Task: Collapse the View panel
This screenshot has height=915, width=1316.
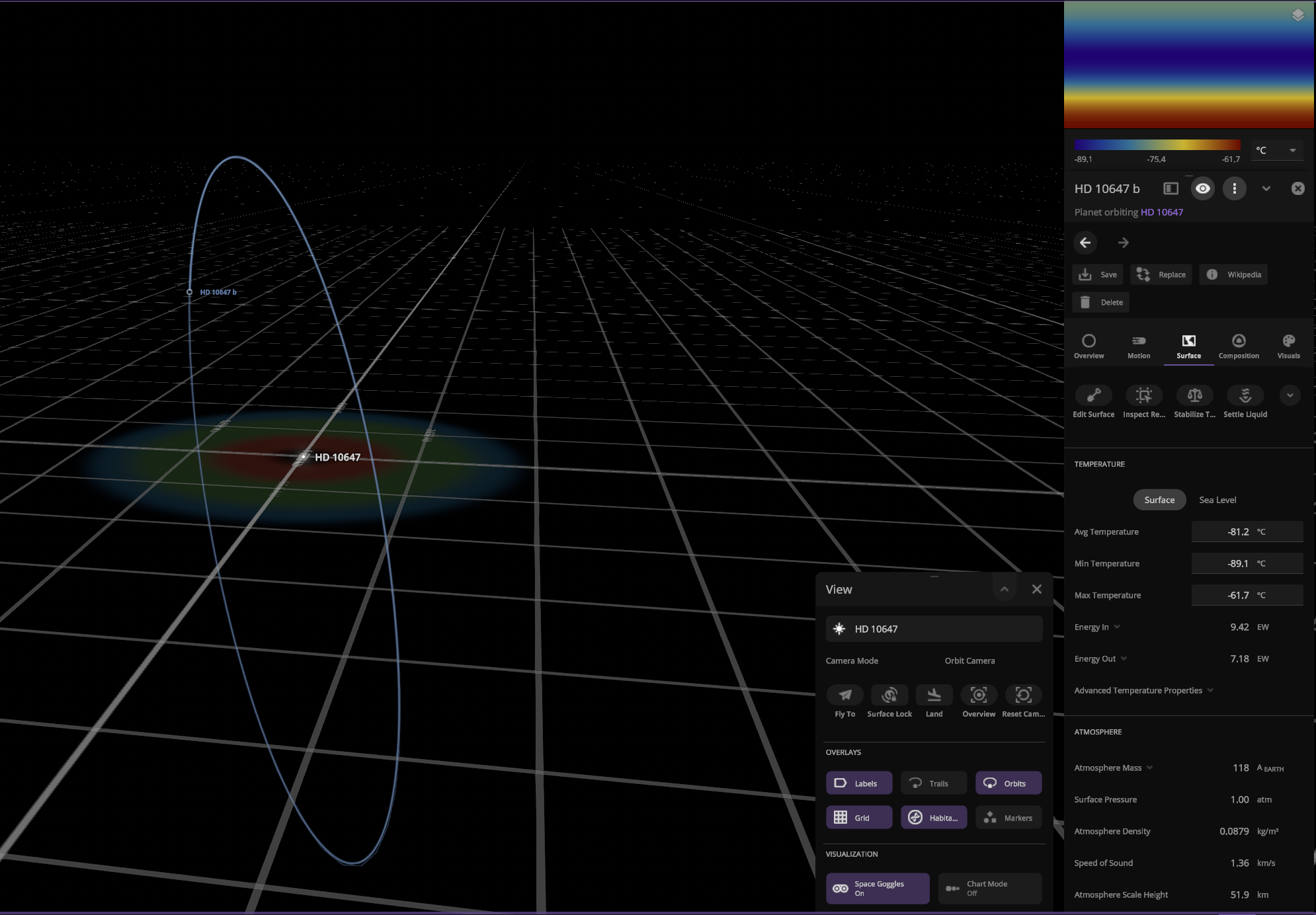Action: 1004,589
